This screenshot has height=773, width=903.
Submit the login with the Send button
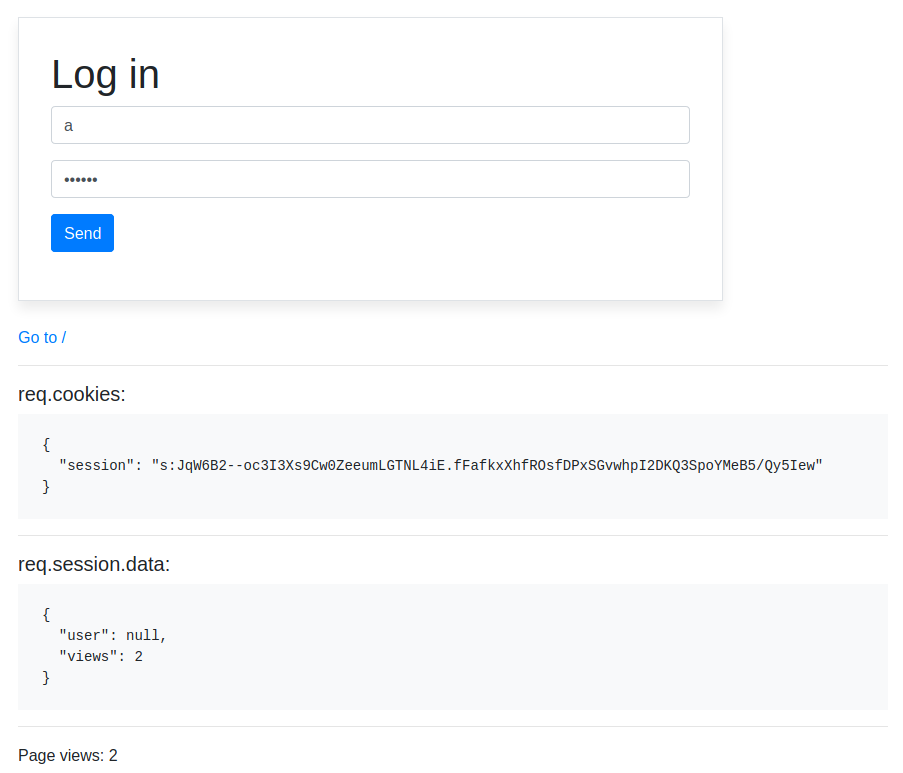(82, 233)
